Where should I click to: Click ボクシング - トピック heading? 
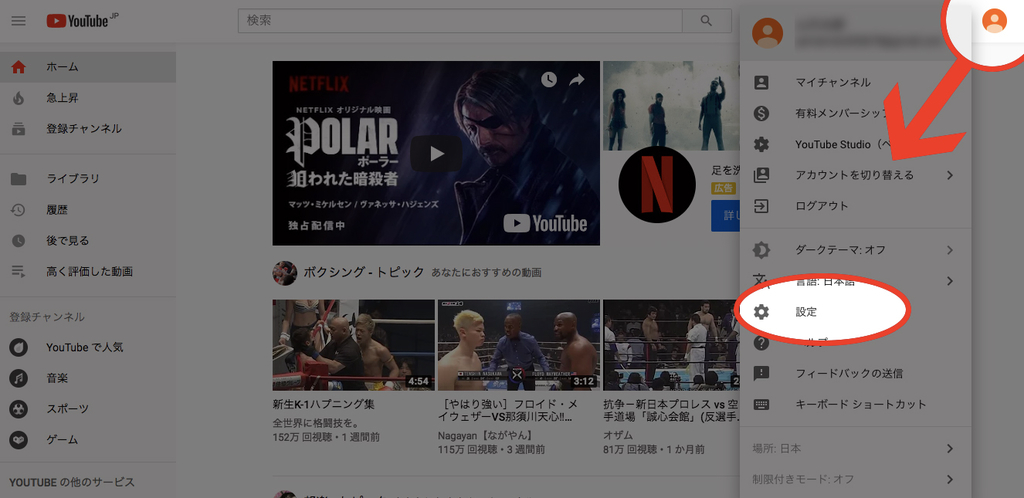tap(364, 272)
